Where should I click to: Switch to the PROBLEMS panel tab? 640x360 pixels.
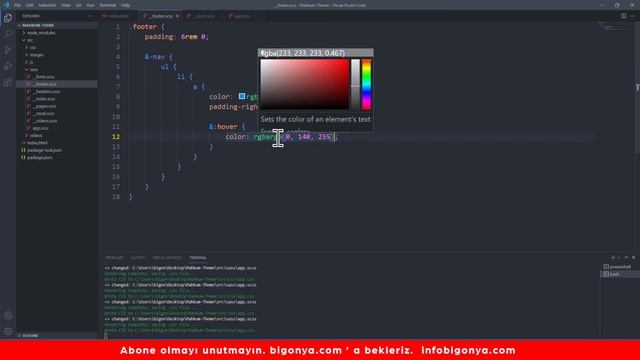coord(114,258)
